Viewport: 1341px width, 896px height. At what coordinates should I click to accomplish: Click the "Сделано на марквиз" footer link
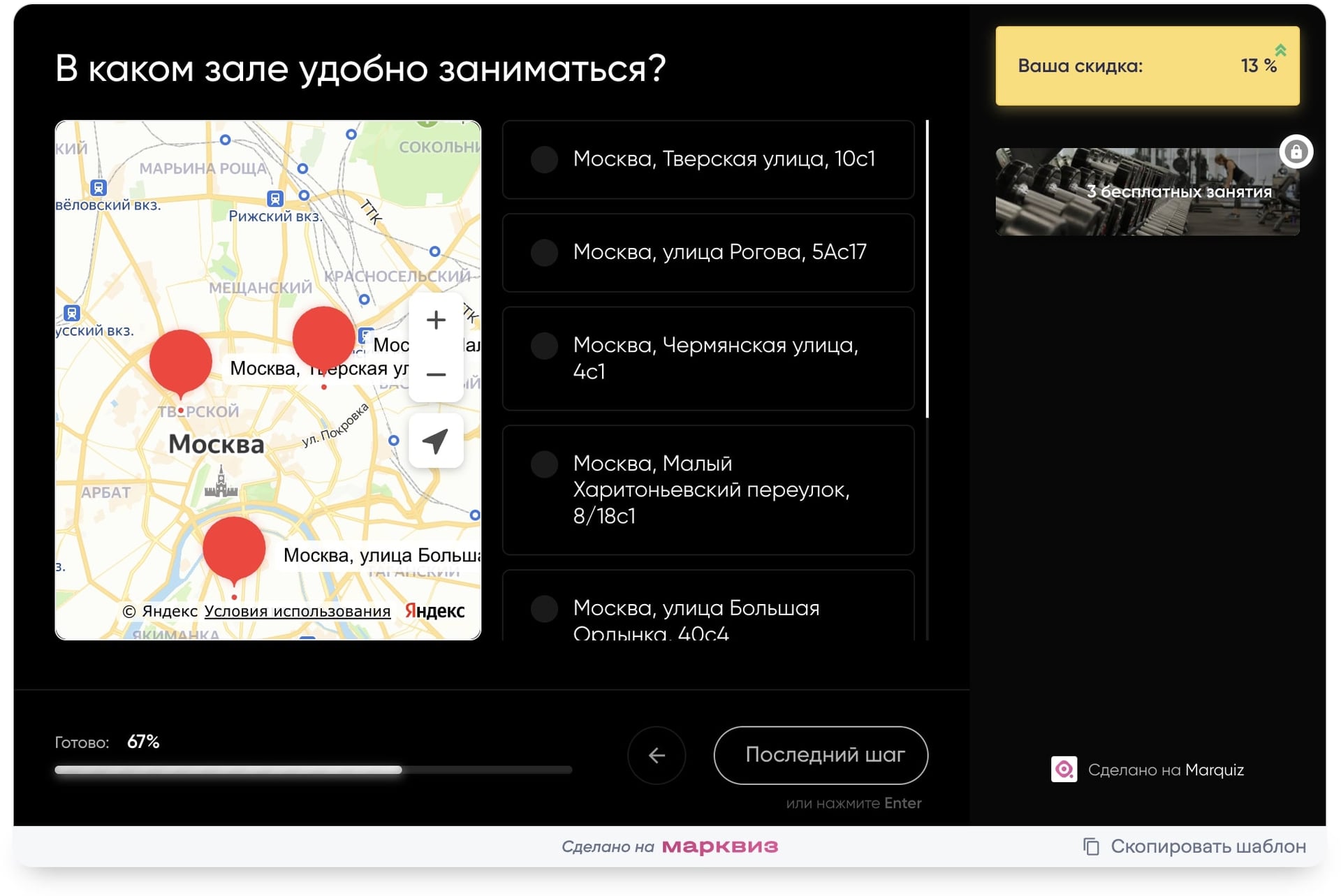(x=670, y=846)
